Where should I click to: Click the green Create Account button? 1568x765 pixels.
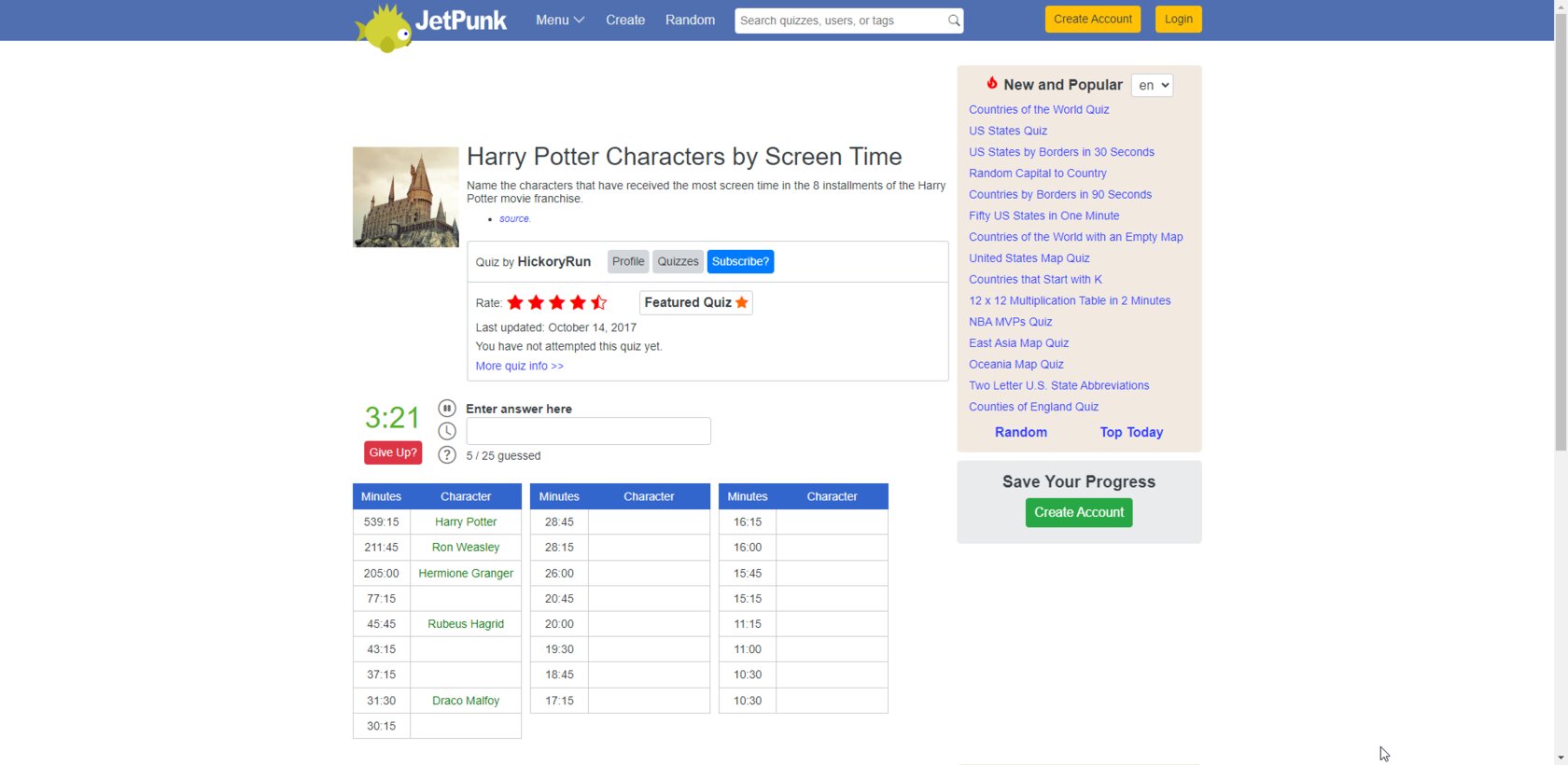(1079, 512)
